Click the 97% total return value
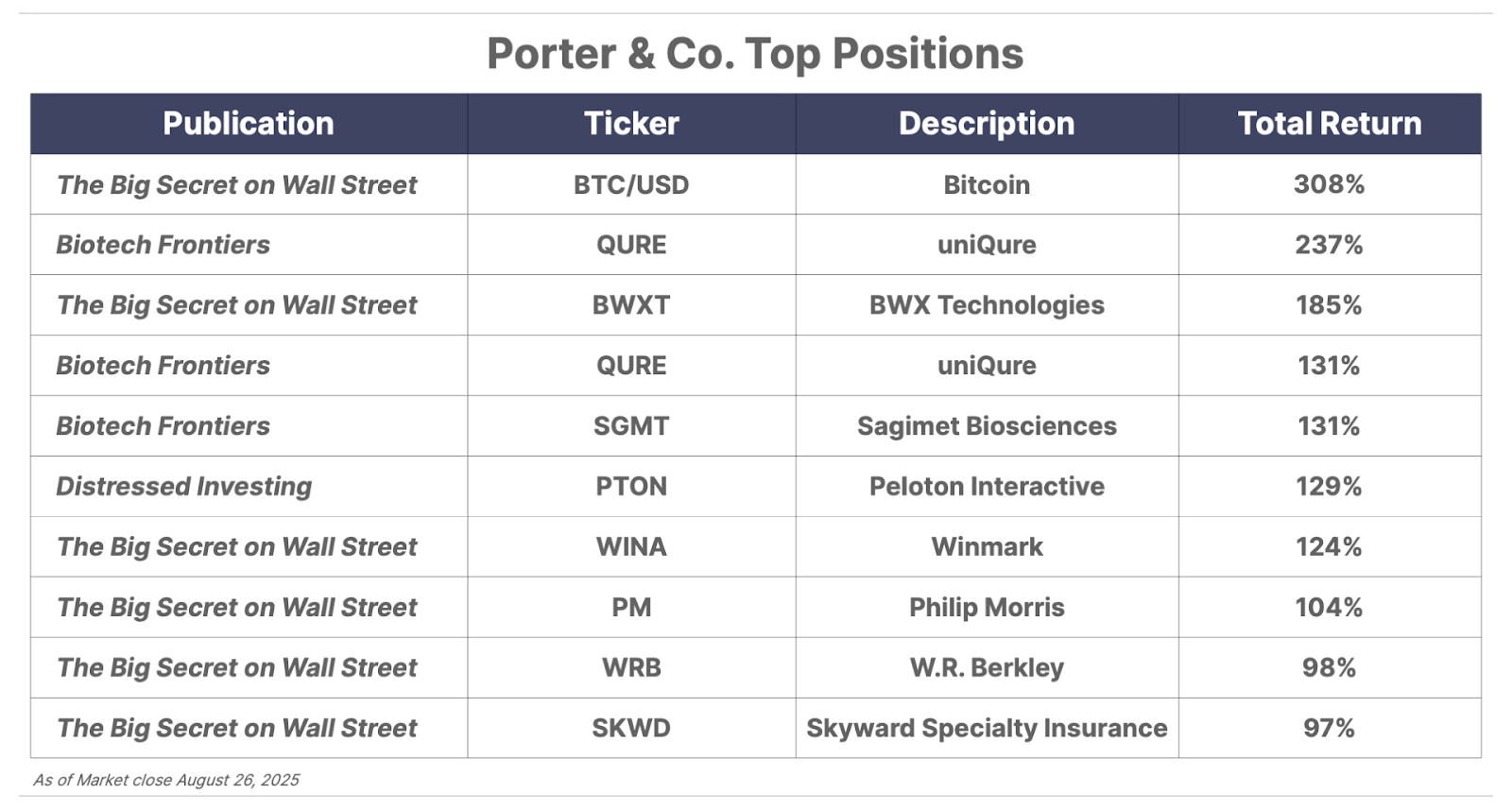Image resolution: width=1512 pixels, height=811 pixels. click(x=1329, y=729)
